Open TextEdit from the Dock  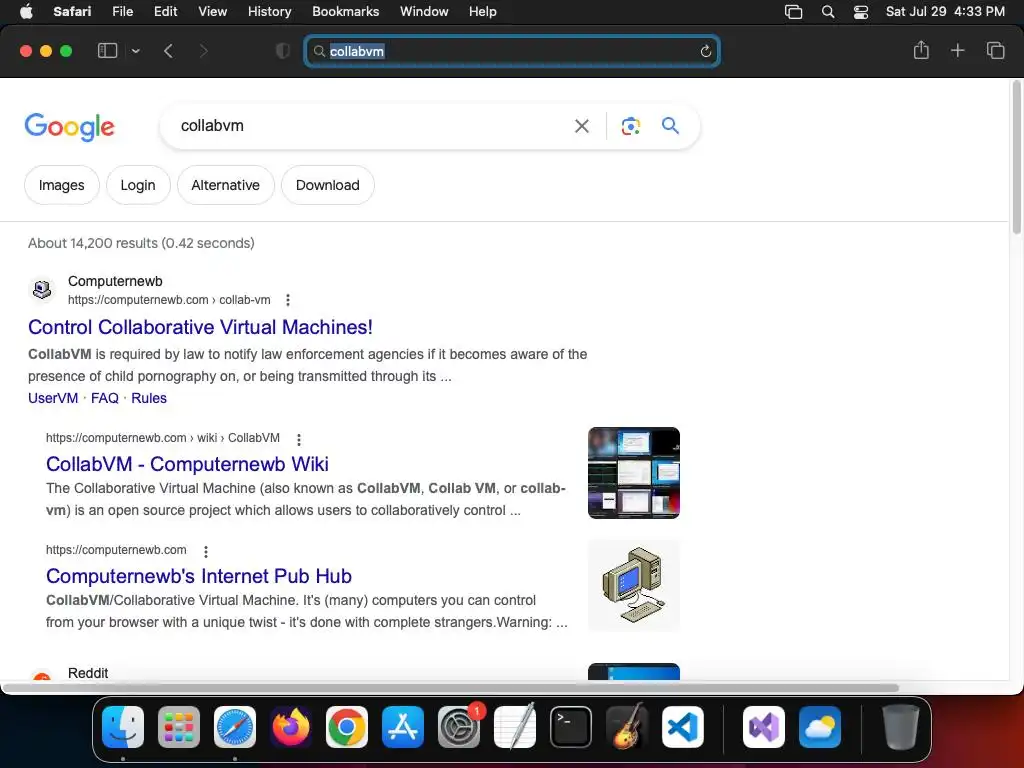515,727
